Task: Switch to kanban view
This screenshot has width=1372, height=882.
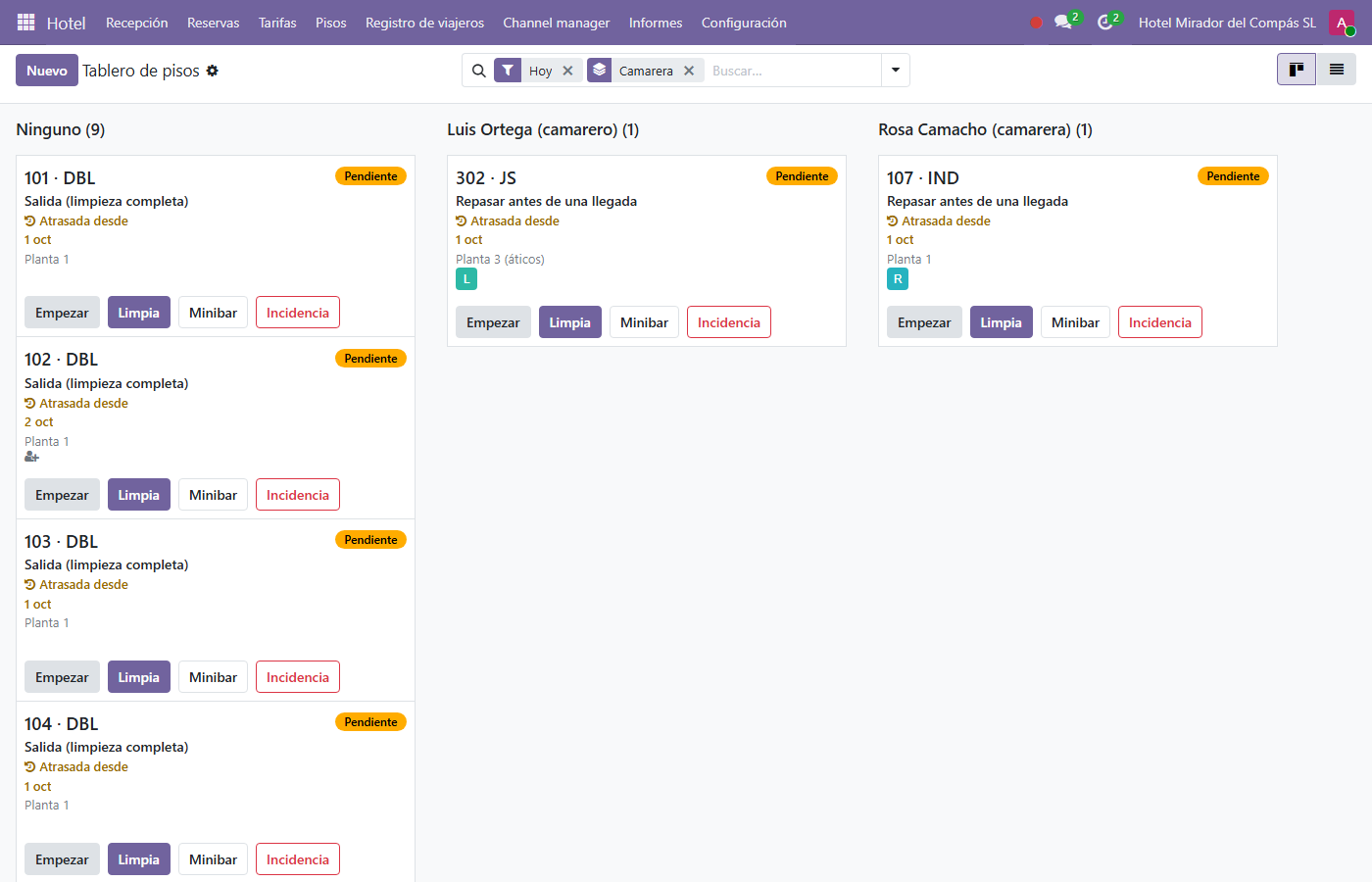Action: (1297, 70)
